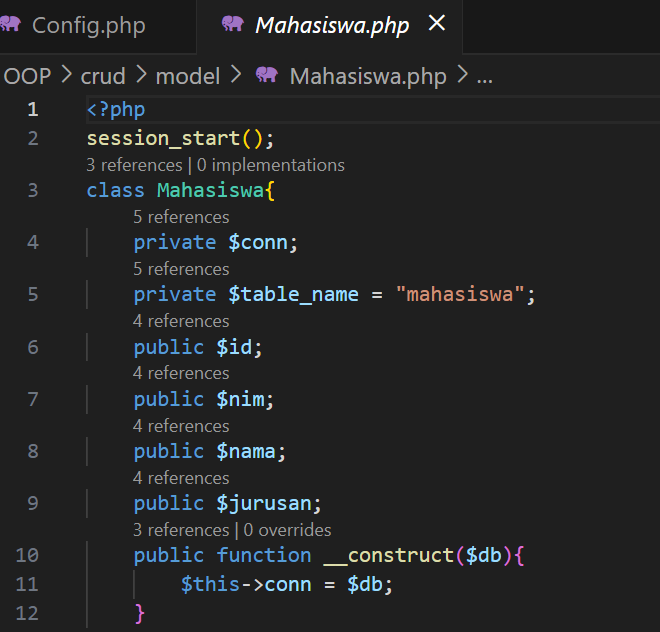This screenshot has width=660, height=632.
Task: Click the "mahasiswa" string literal
Action: pyautogui.click(x=461, y=295)
